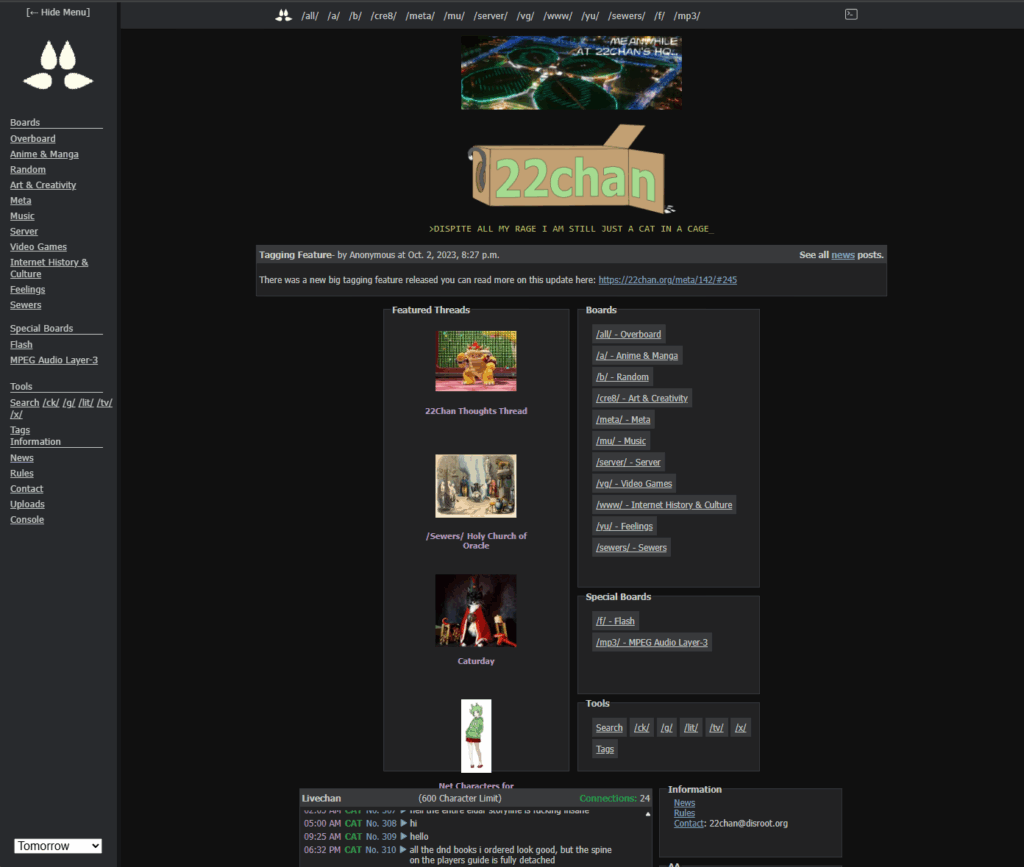The height and width of the screenshot is (867, 1024).
Task: Open the 22Chan Thoughts Thread title
Action: point(476,411)
